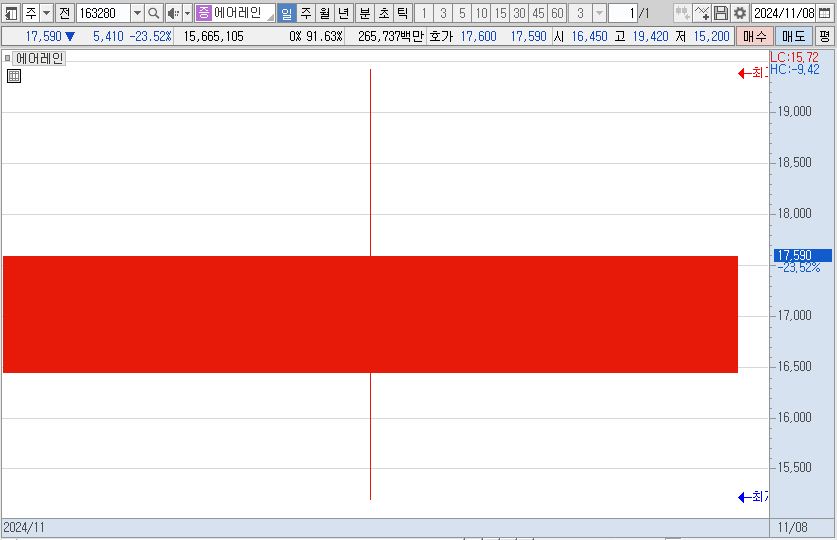837x540 pixels.
Task: Select the 년 yearly chart period
Action: [x=344, y=13]
